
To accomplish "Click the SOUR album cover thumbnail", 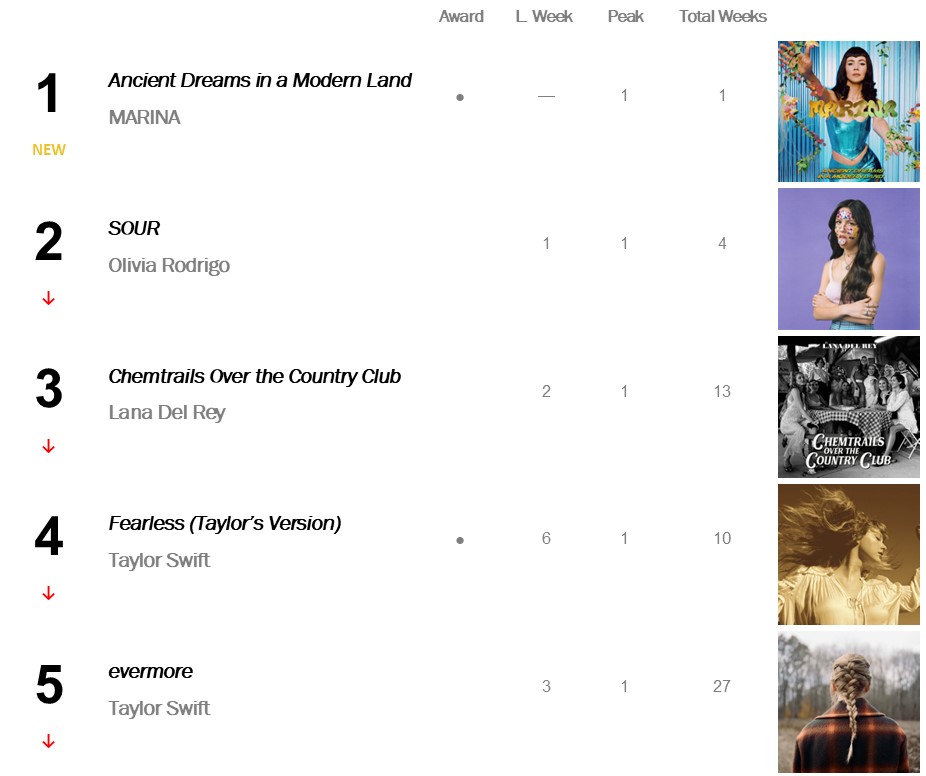I will 848,259.
